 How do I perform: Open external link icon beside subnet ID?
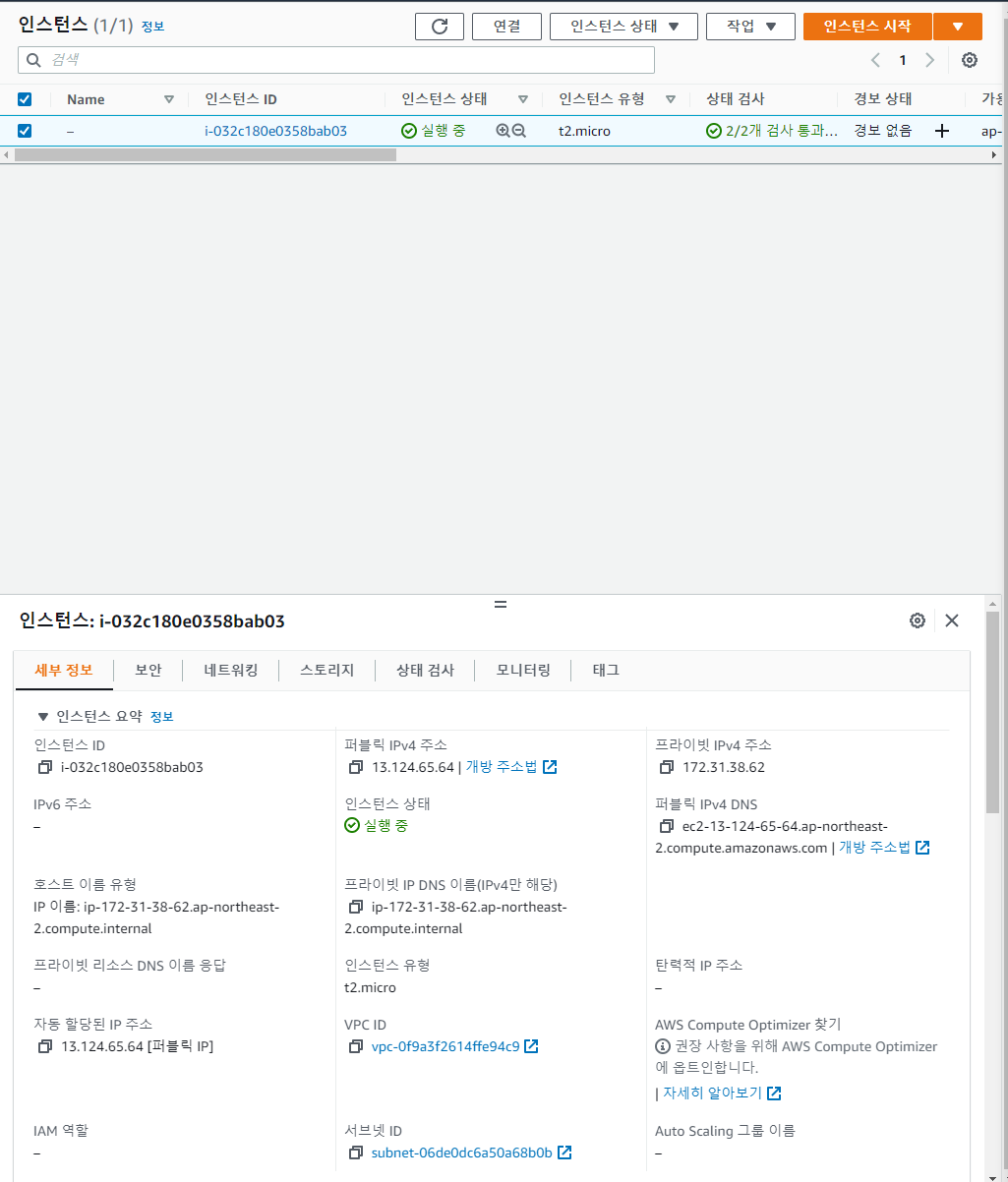coord(564,1152)
